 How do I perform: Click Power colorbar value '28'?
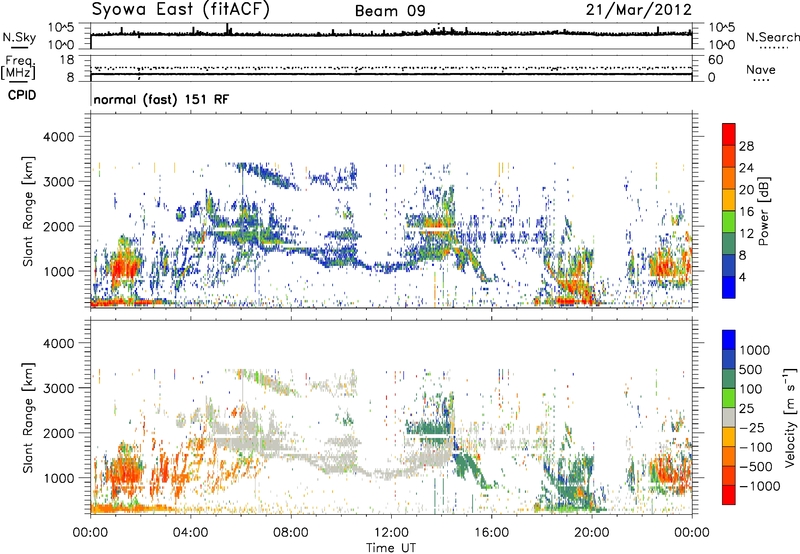746,146
